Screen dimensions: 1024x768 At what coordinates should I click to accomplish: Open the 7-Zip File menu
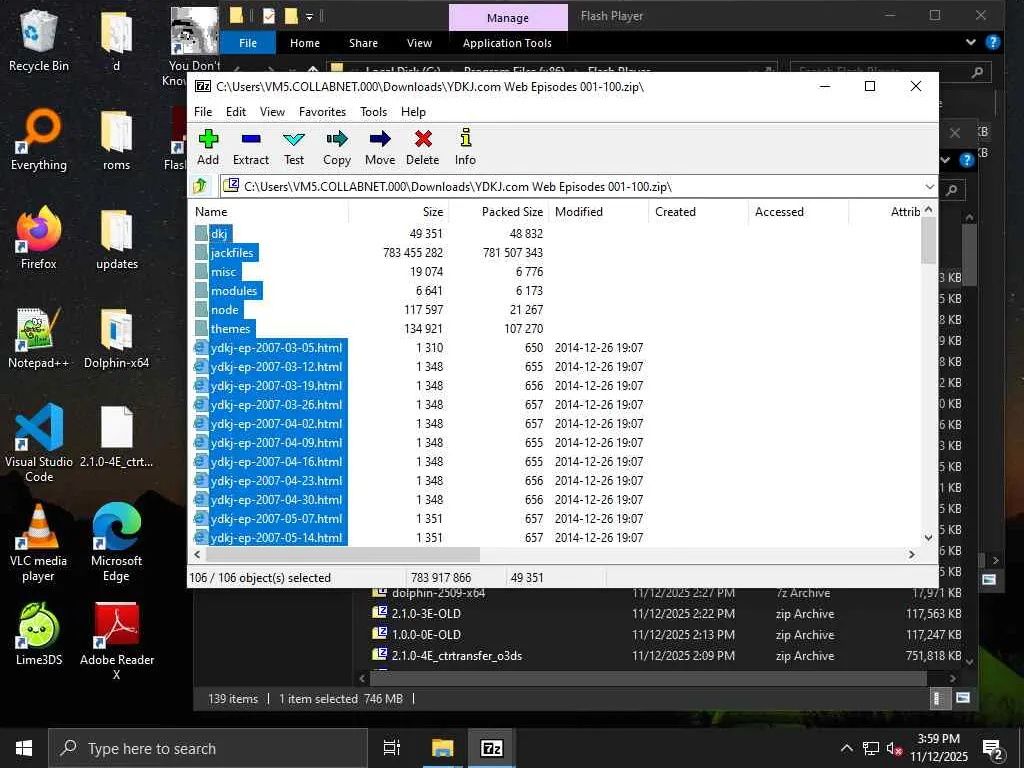point(203,112)
